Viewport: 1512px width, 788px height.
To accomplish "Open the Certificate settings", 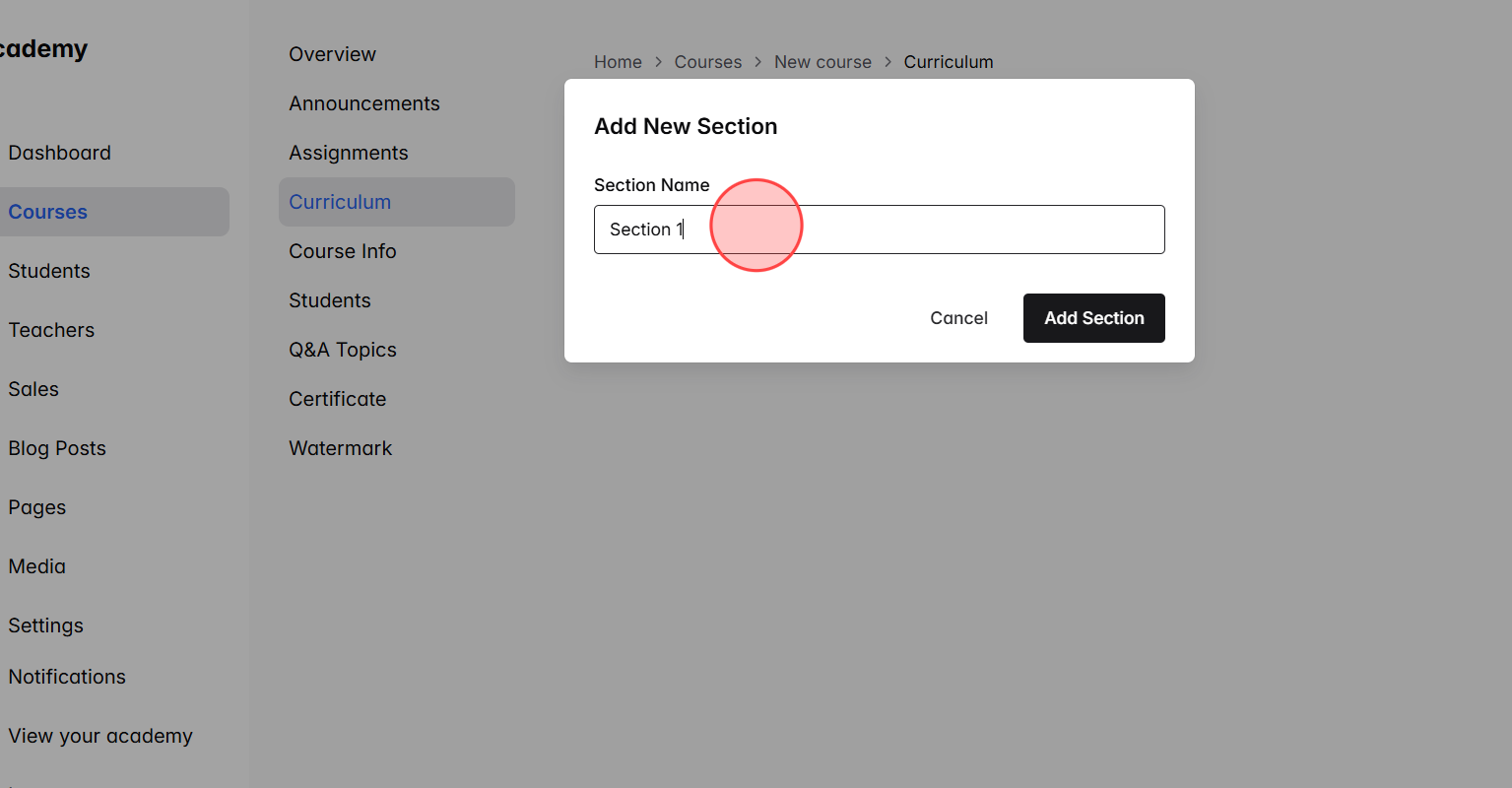I will pyautogui.click(x=337, y=398).
